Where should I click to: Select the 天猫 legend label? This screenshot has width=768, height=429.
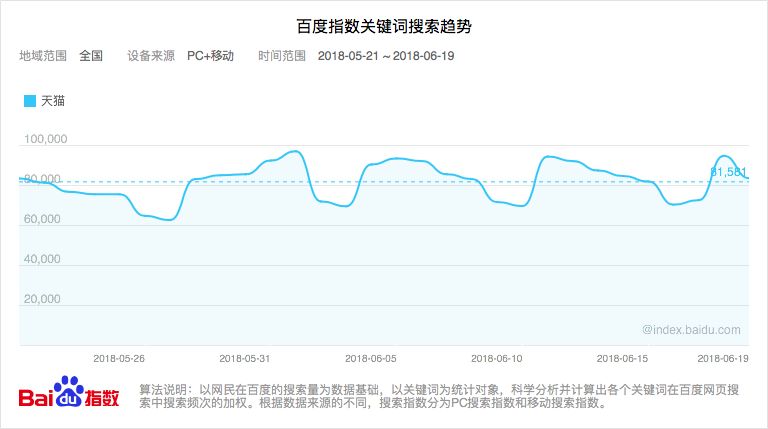pyautogui.click(x=53, y=101)
